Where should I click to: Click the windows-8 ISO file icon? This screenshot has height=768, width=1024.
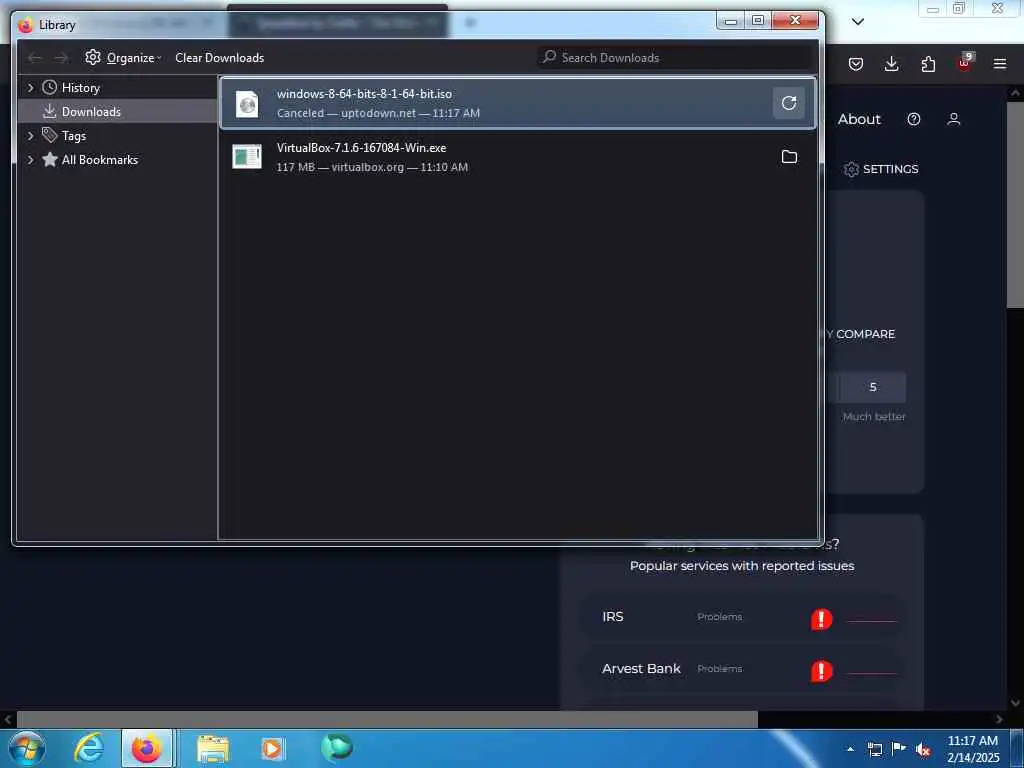[247, 103]
